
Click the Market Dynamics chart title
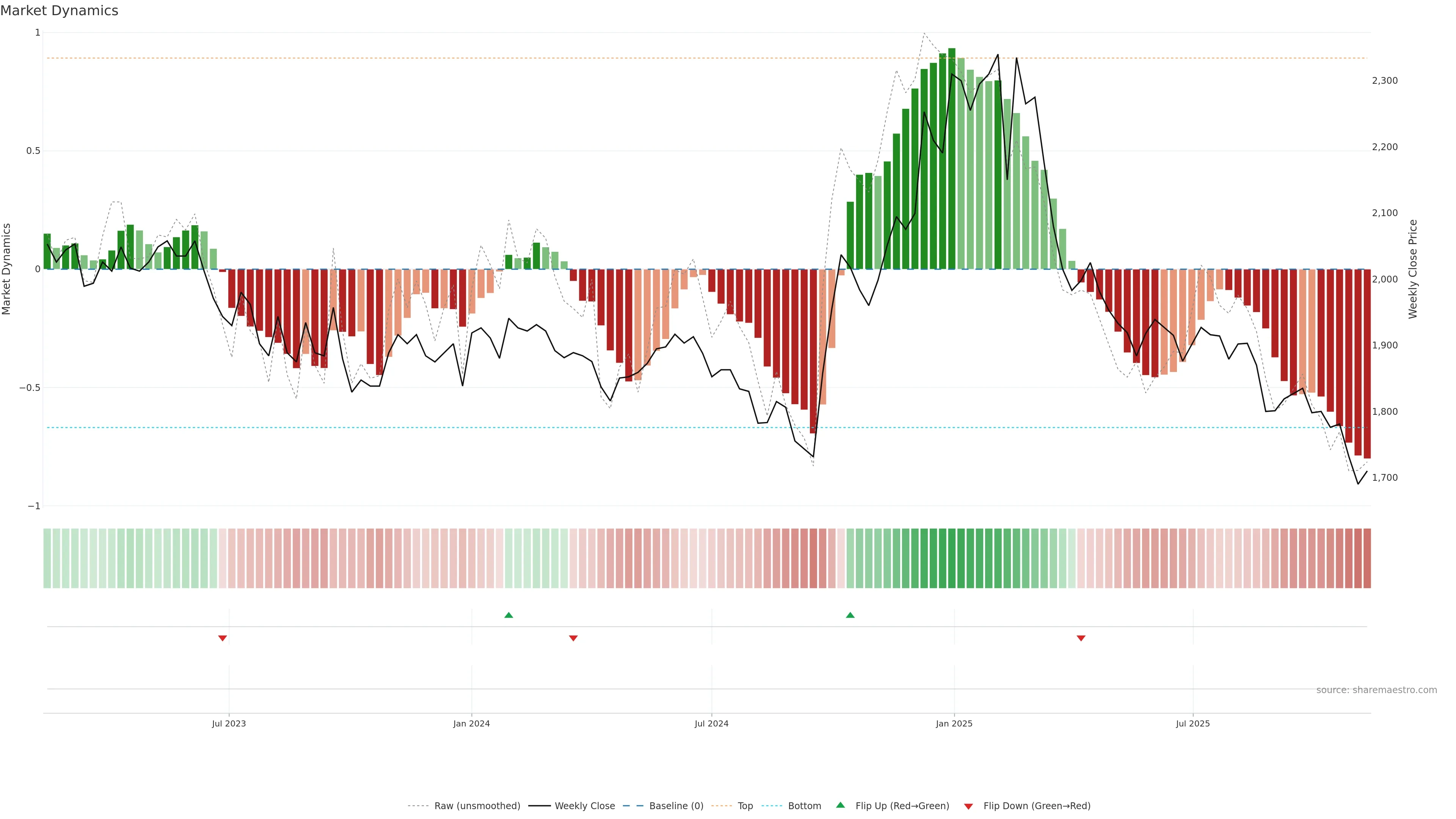click(x=60, y=11)
